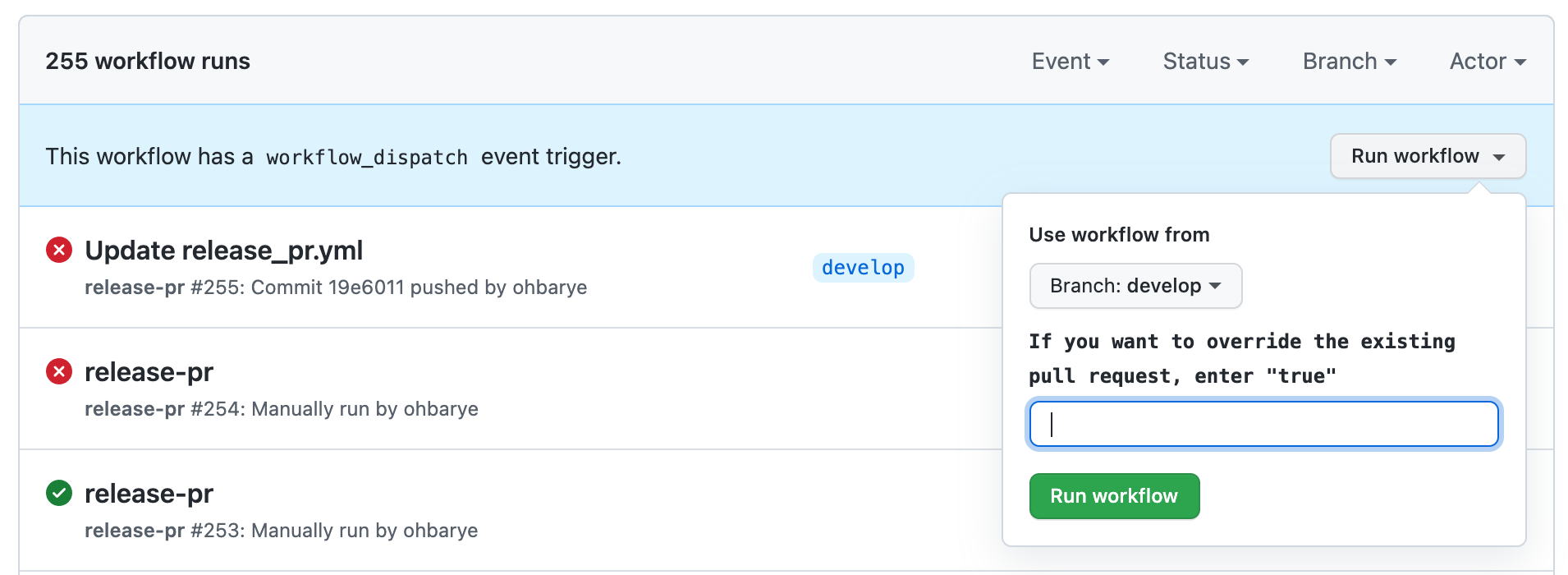This screenshot has height=575, width=1568.
Task: Click the caret beside Branch: develop
Action: (x=1215, y=286)
